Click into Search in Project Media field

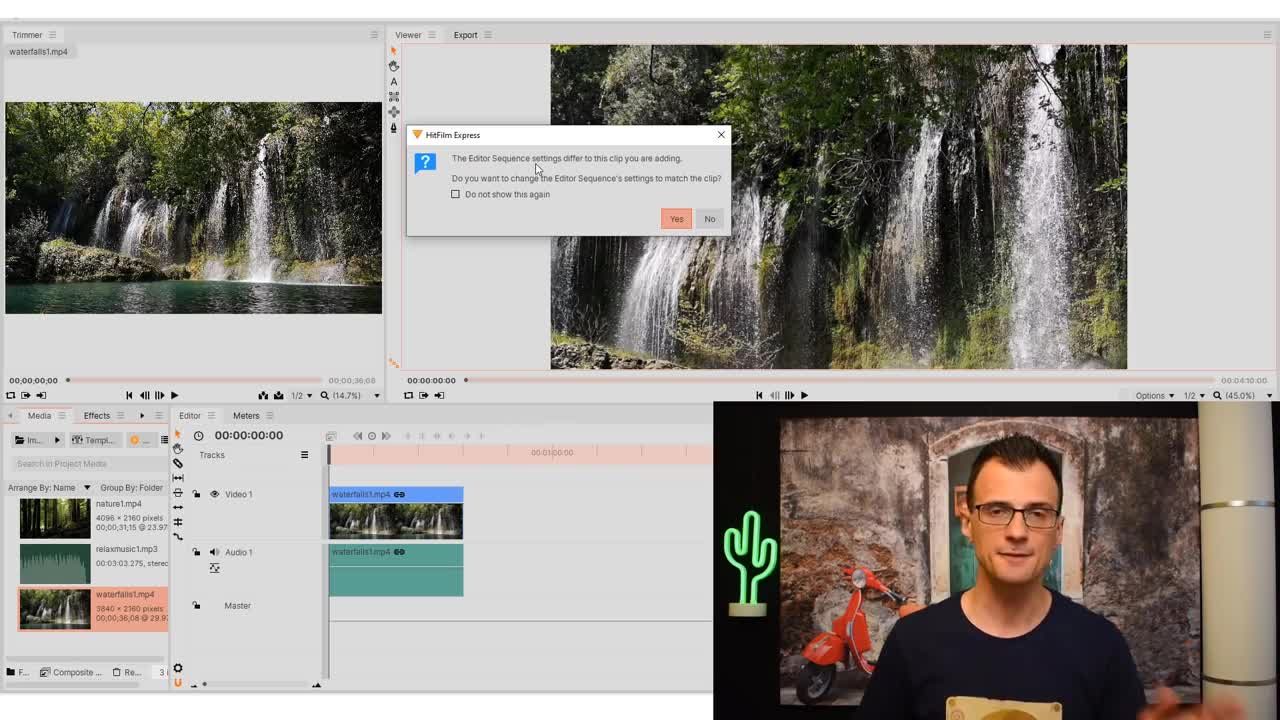[x=90, y=464]
